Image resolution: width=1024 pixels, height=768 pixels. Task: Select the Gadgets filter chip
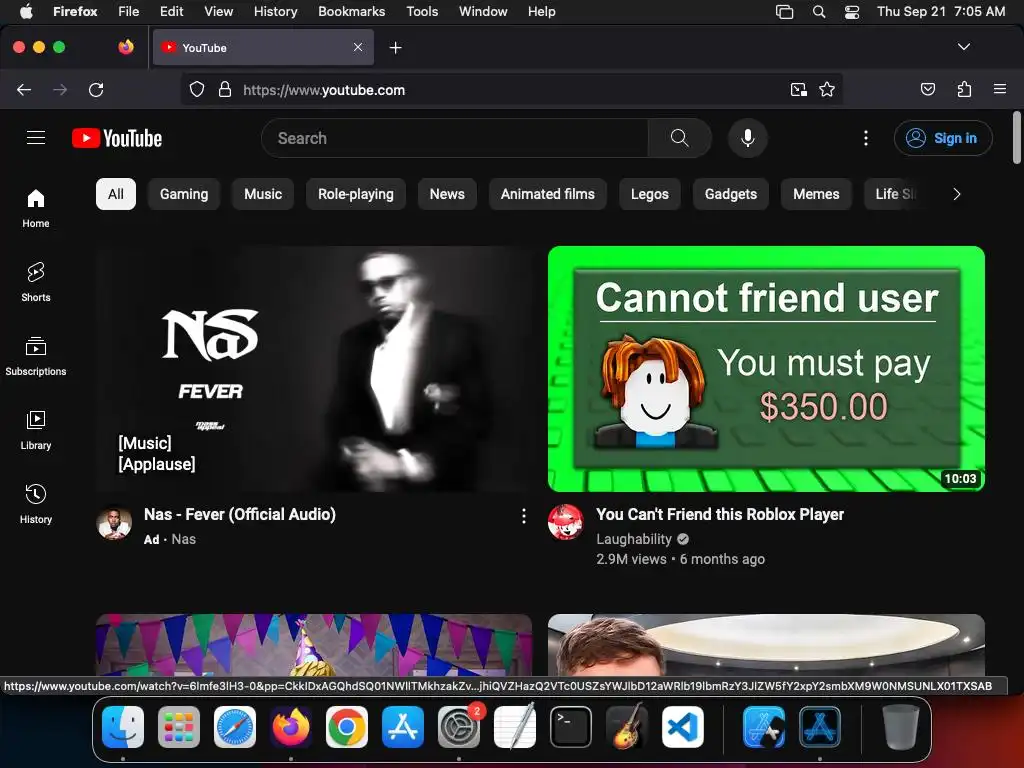click(731, 194)
